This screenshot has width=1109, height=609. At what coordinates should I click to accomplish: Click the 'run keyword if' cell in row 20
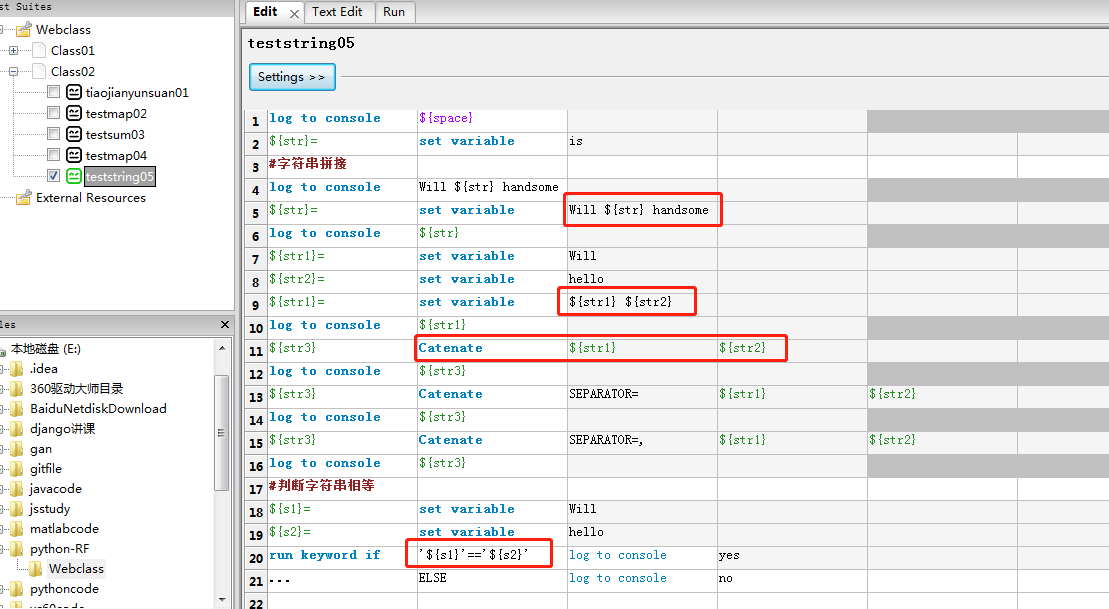click(x=342, y=557)
